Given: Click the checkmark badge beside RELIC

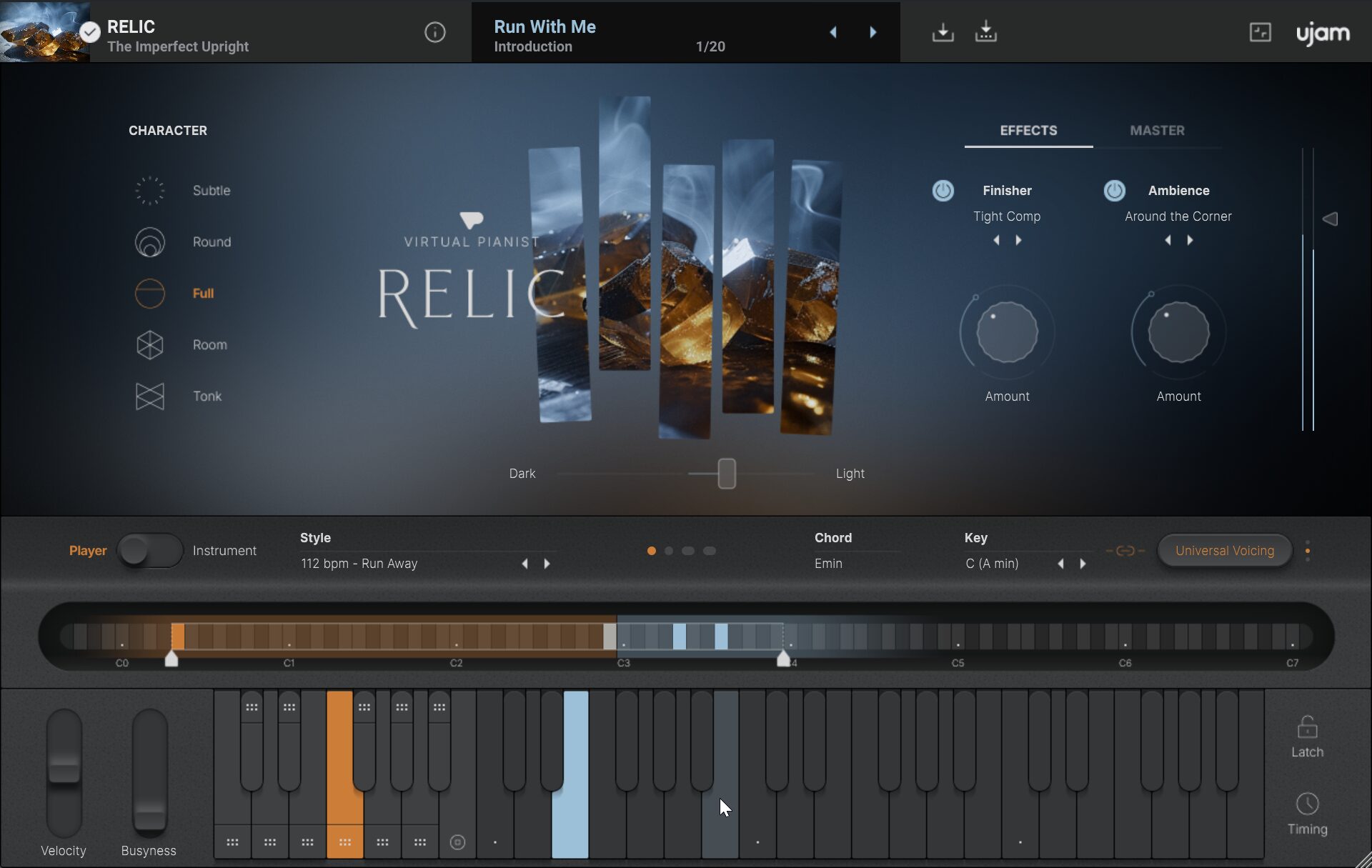Looking at the screenshot, I should (x=89, y=32).
